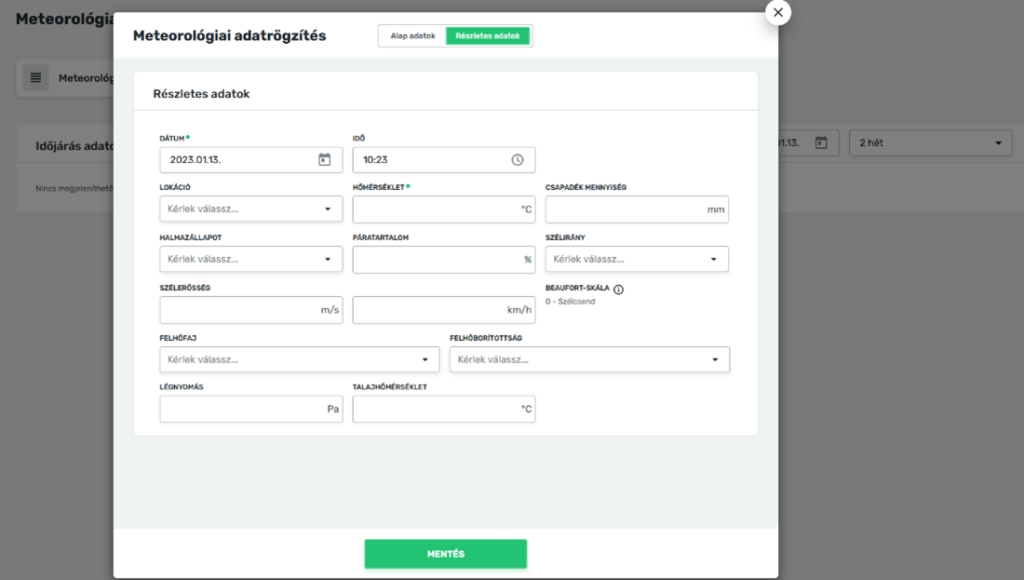Close the Meteorológiai adatrögzítés dialog

[x=778, y=12]
